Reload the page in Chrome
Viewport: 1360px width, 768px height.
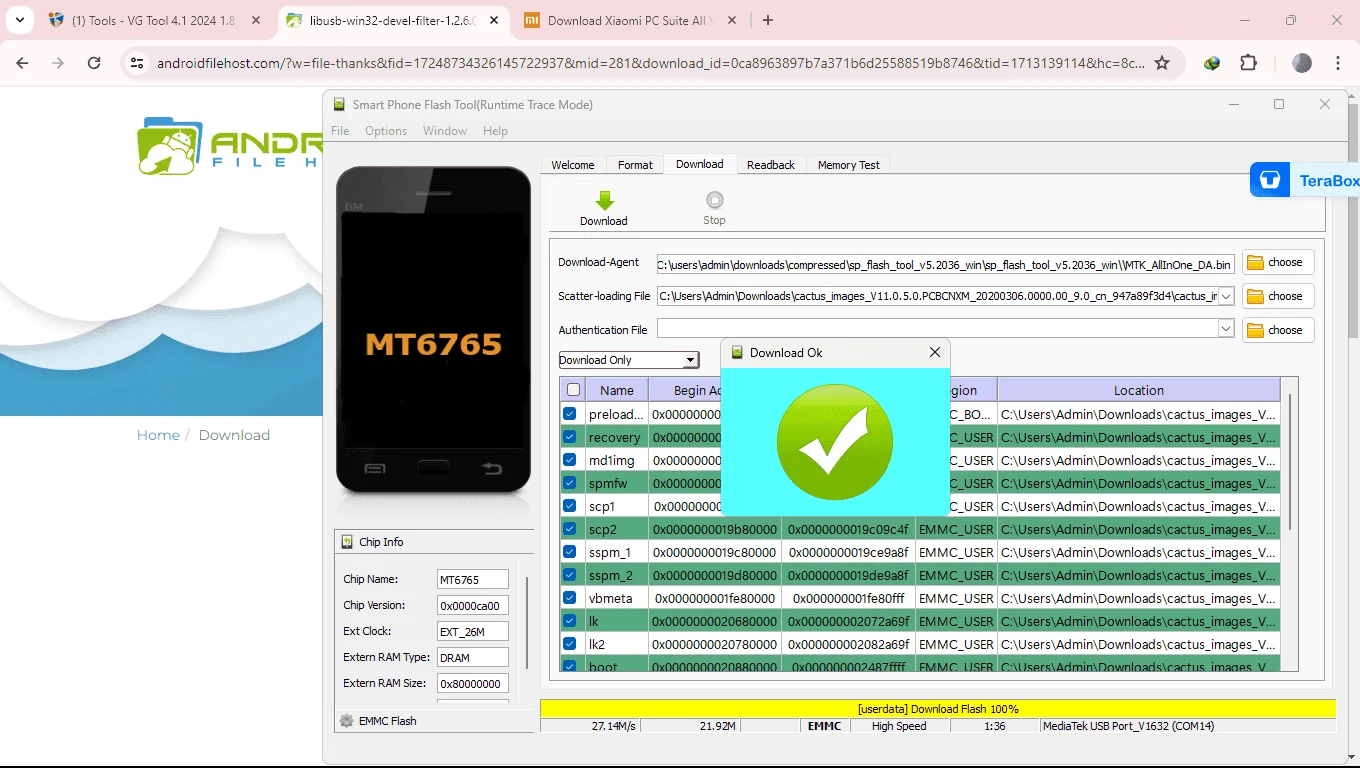[x=94, y=63]
